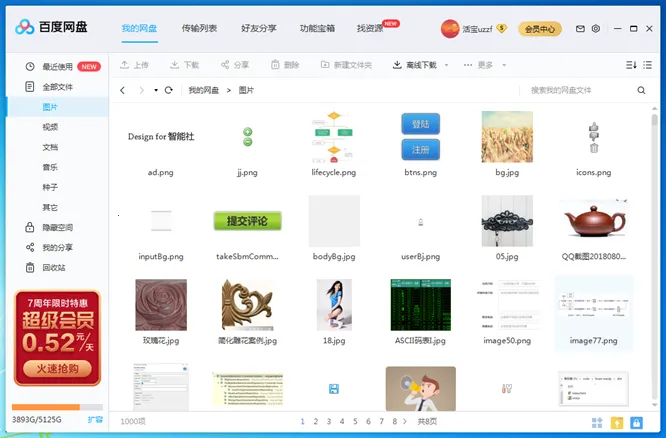This screenshot has height=438, width=666.
Task: Switch to list view layout icon
Action: tap(651, 65)
